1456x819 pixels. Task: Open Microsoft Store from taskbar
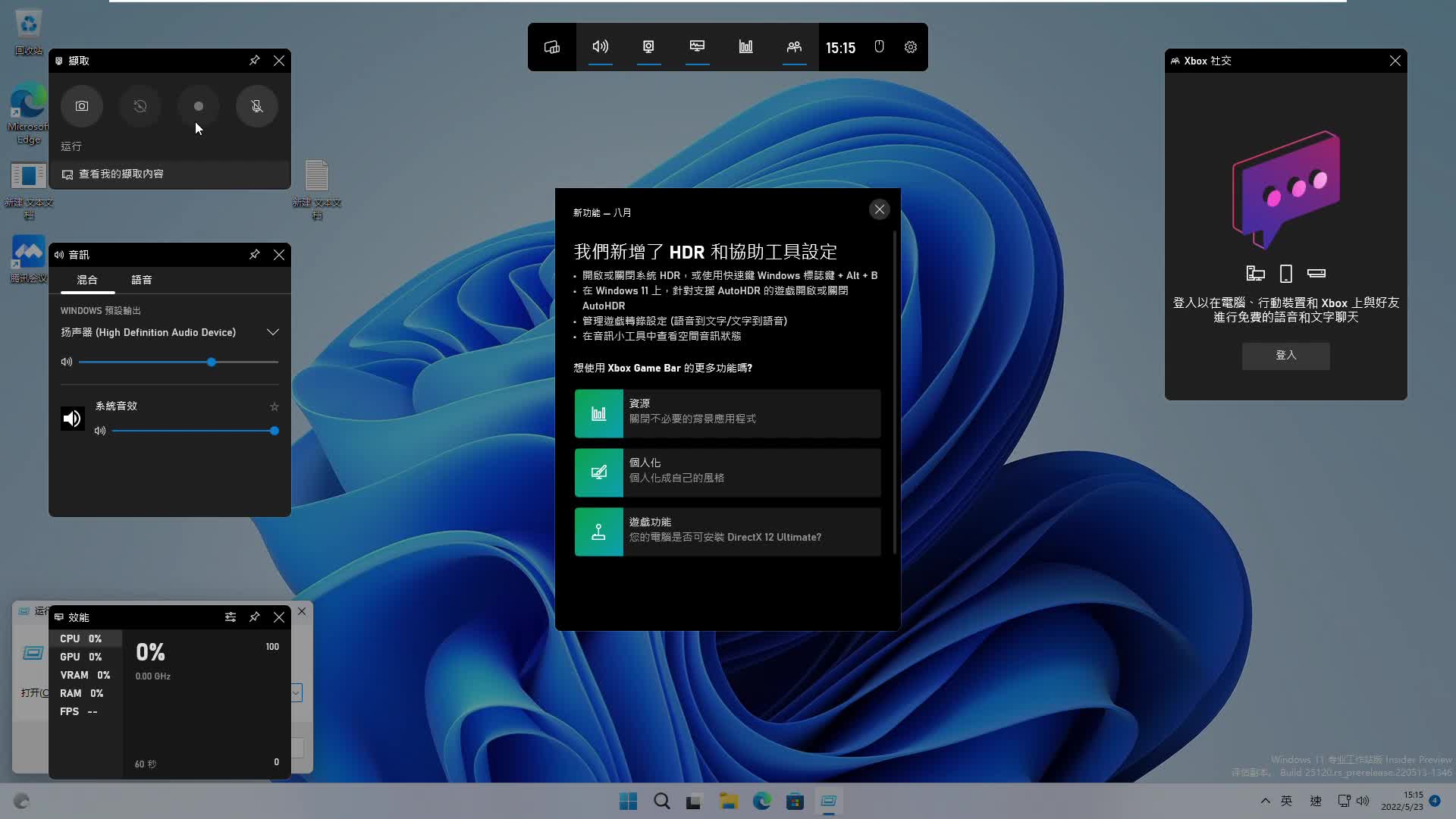pyautogui.click(x=795, y=802)
